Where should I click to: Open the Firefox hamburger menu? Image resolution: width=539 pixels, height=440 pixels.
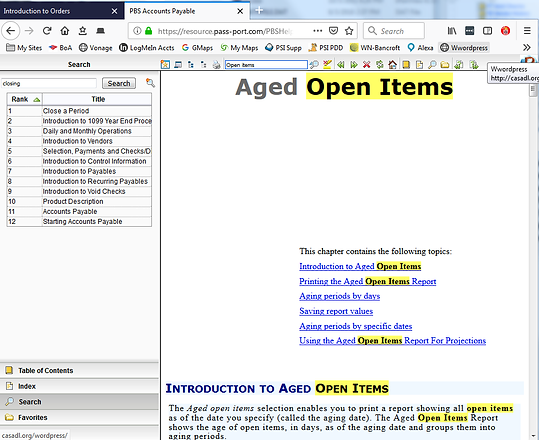pos(527,31)
